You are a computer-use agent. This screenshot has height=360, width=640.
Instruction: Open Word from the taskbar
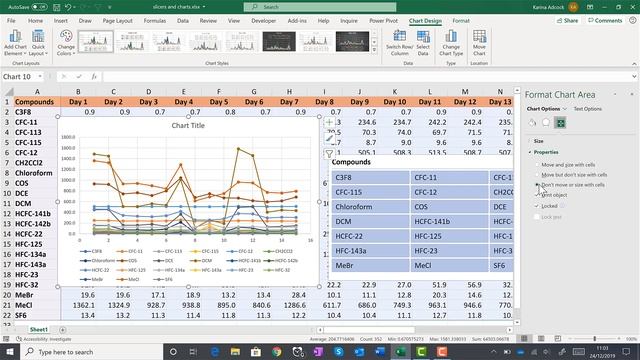[380, 351]
